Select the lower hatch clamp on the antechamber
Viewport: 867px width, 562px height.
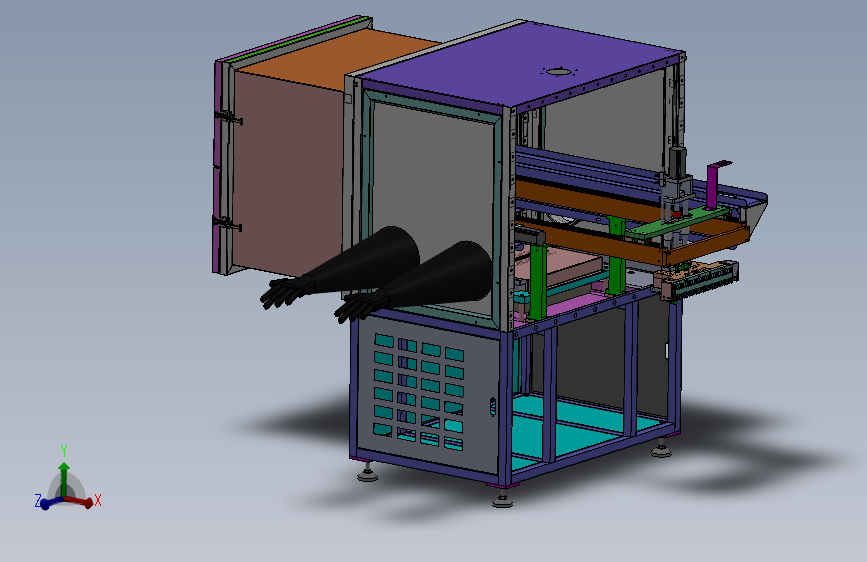coord(227,223)
